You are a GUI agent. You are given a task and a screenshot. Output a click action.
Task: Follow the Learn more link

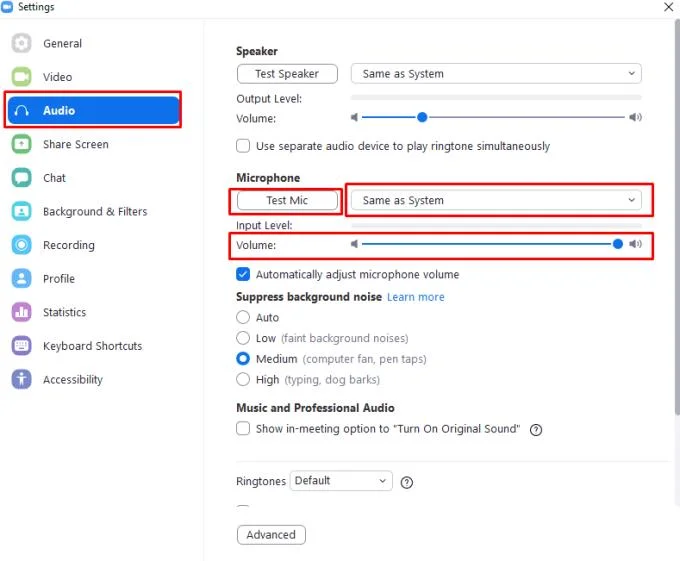click(x=415, y=297)
